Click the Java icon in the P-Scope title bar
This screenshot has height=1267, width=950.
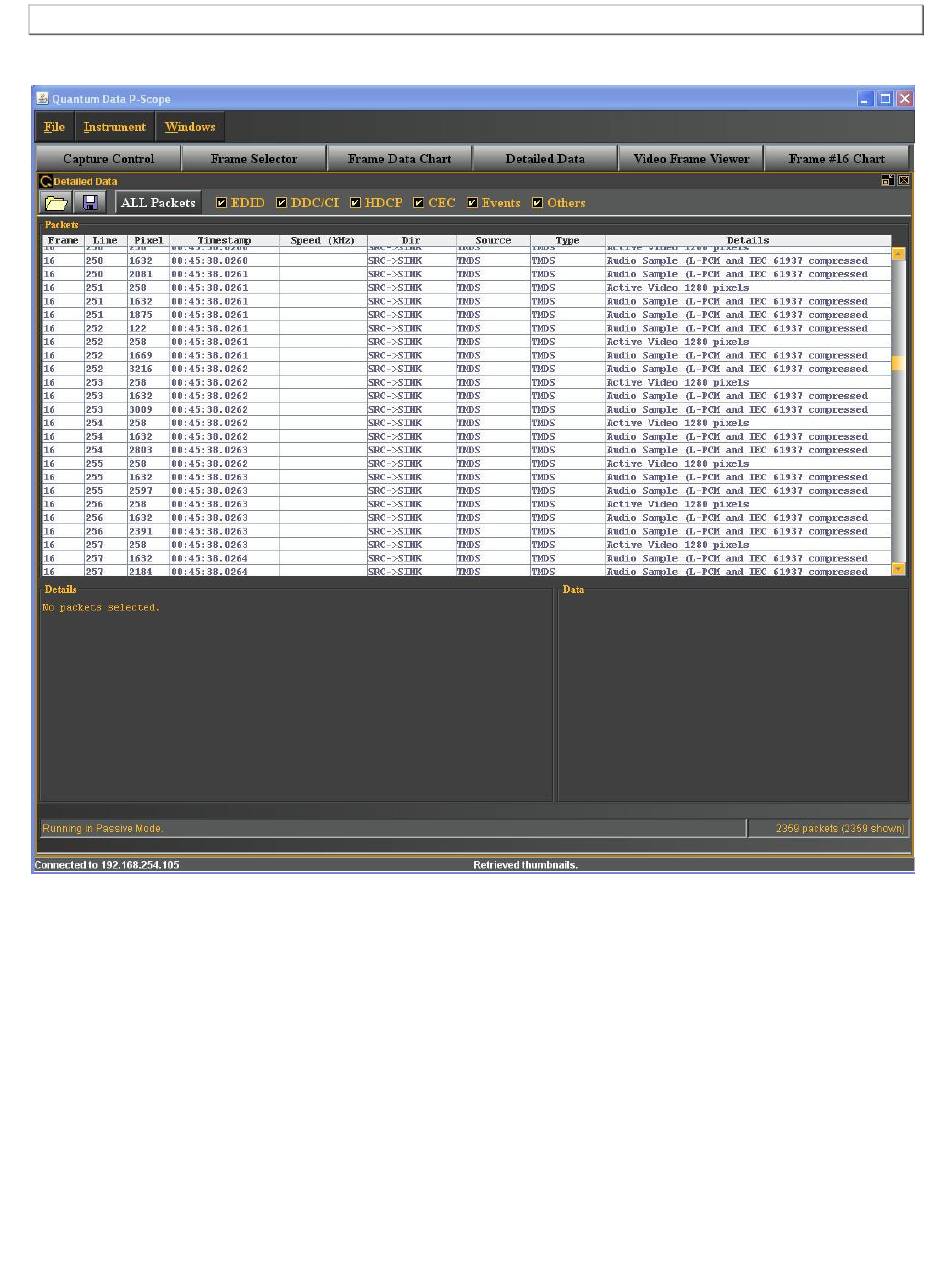42,99
